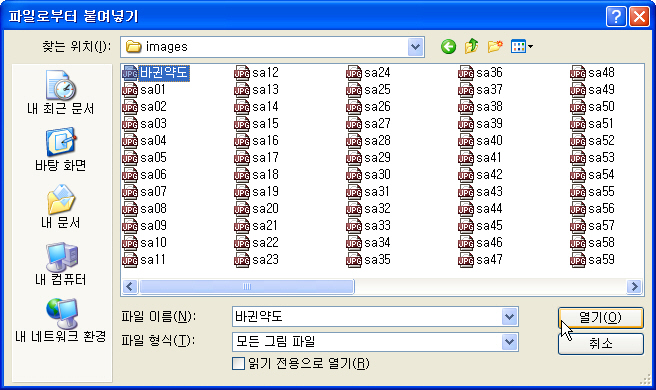
Task: Select file name sa21
Action: 265,226
